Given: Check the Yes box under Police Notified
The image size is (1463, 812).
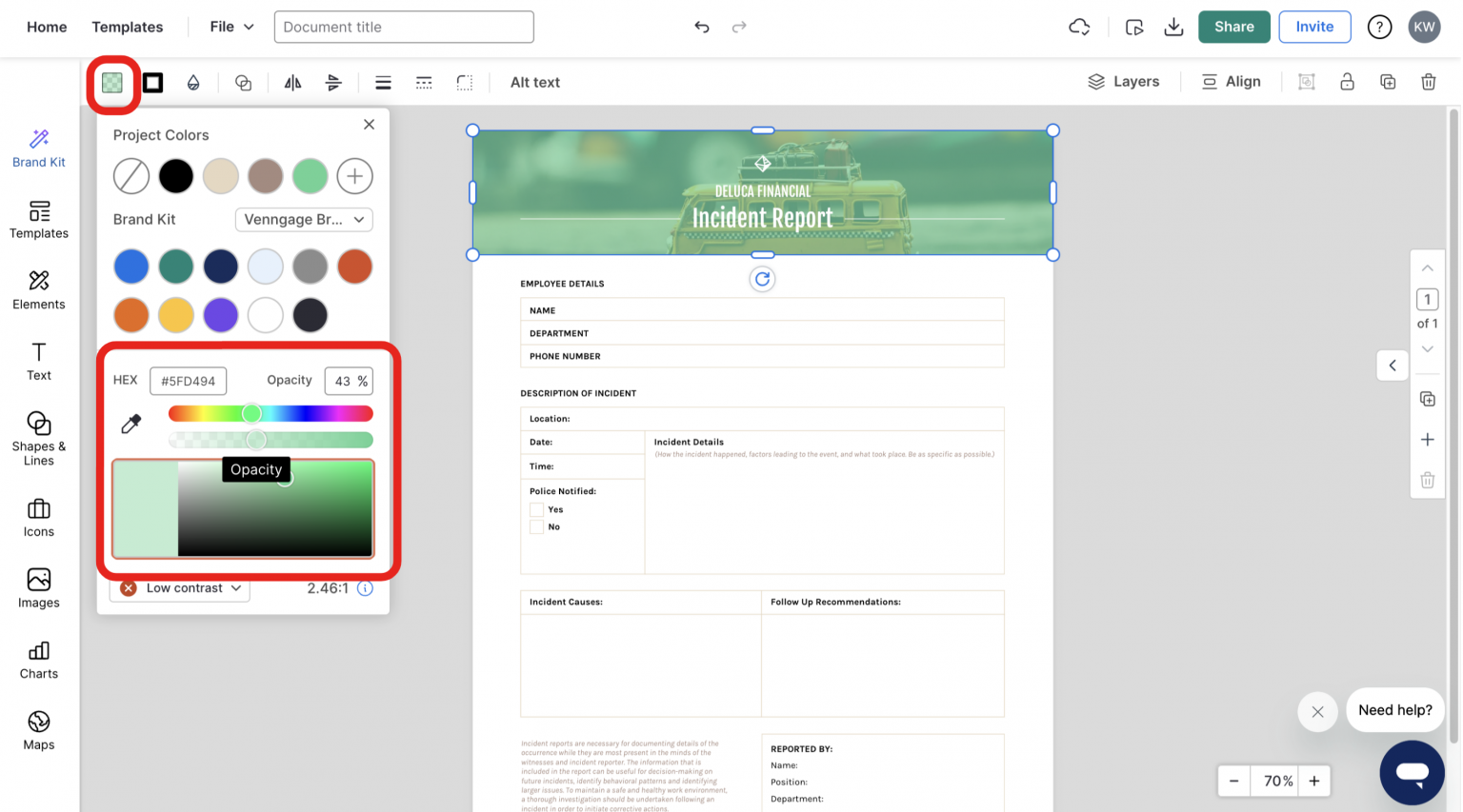Looking at the screenshot, I should click(536, 509).
